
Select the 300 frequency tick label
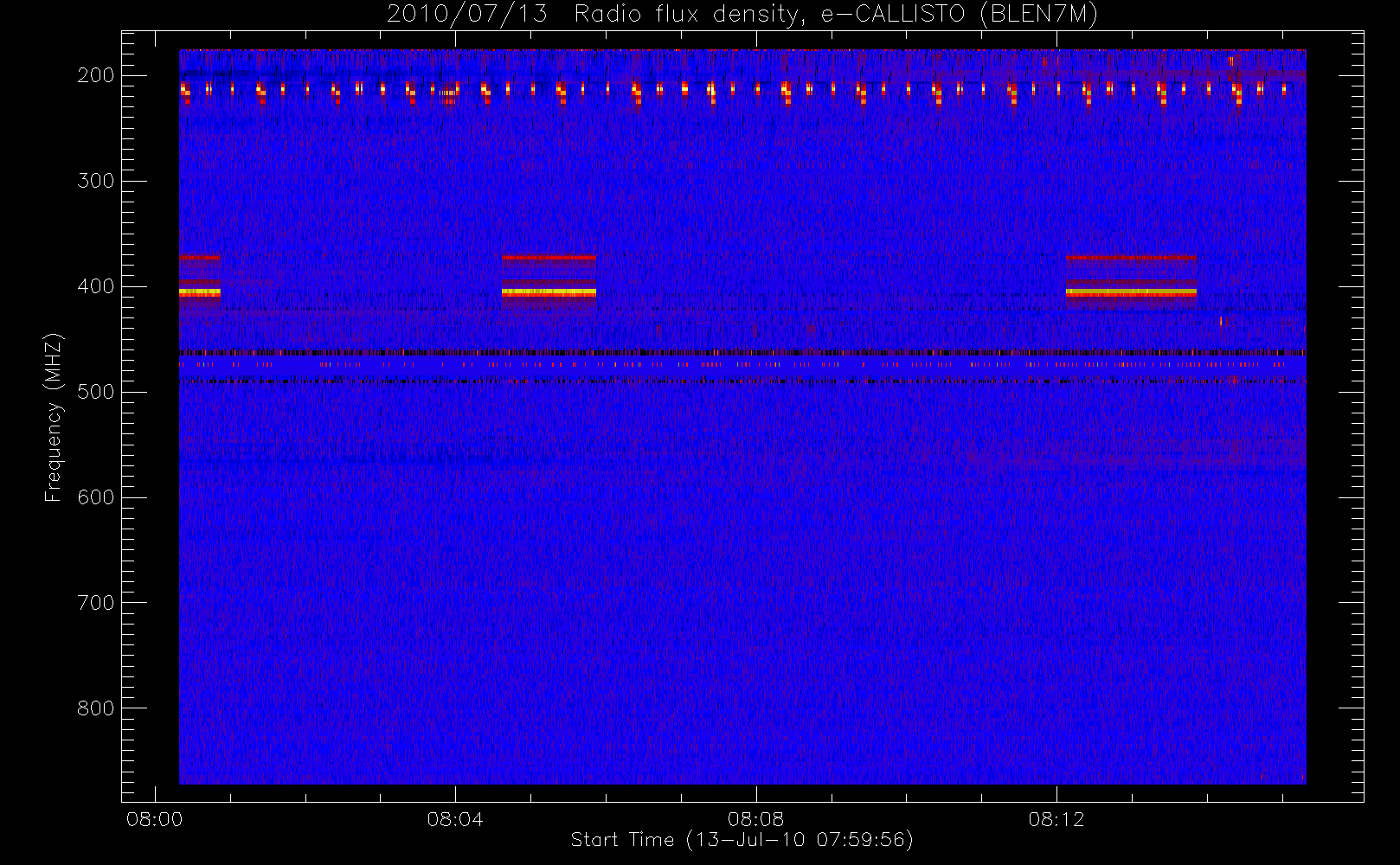coord(95,181)
